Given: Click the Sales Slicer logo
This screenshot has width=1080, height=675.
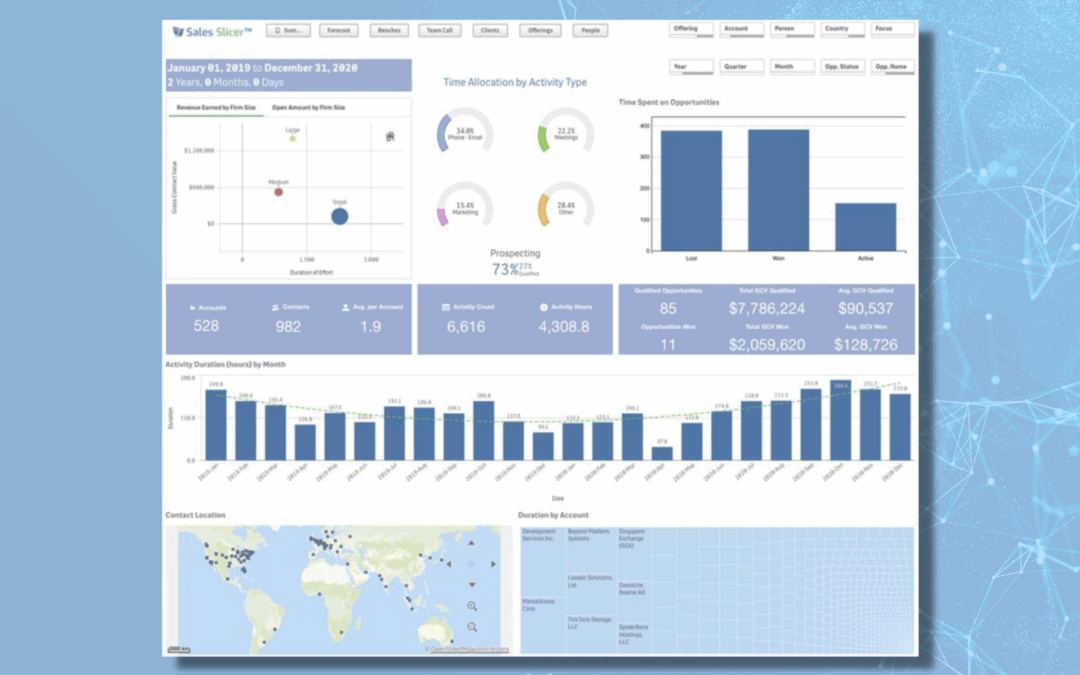Looking at the screenshot, I should pos(212,32).
